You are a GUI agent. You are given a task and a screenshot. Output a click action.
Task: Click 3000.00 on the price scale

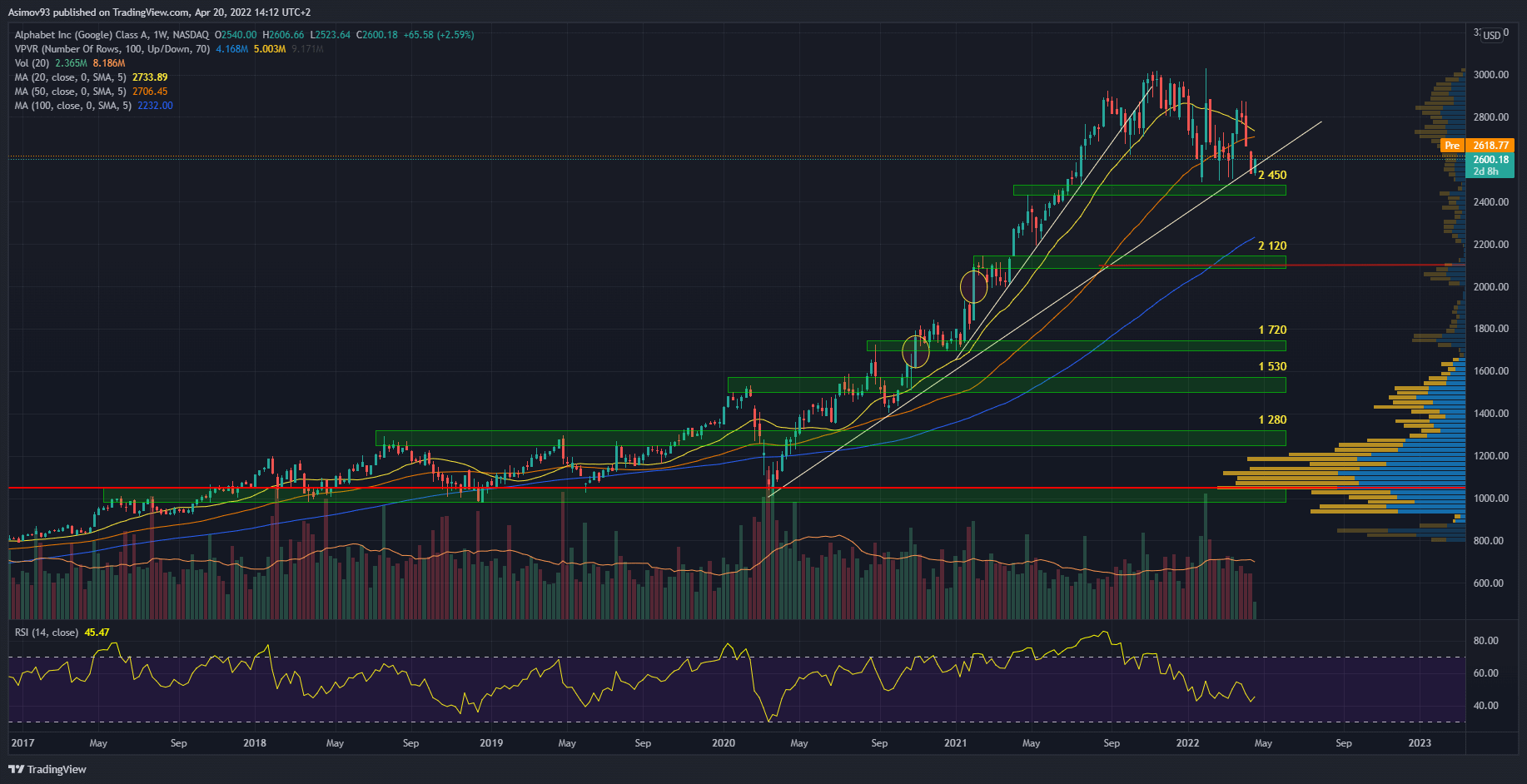1490,75
